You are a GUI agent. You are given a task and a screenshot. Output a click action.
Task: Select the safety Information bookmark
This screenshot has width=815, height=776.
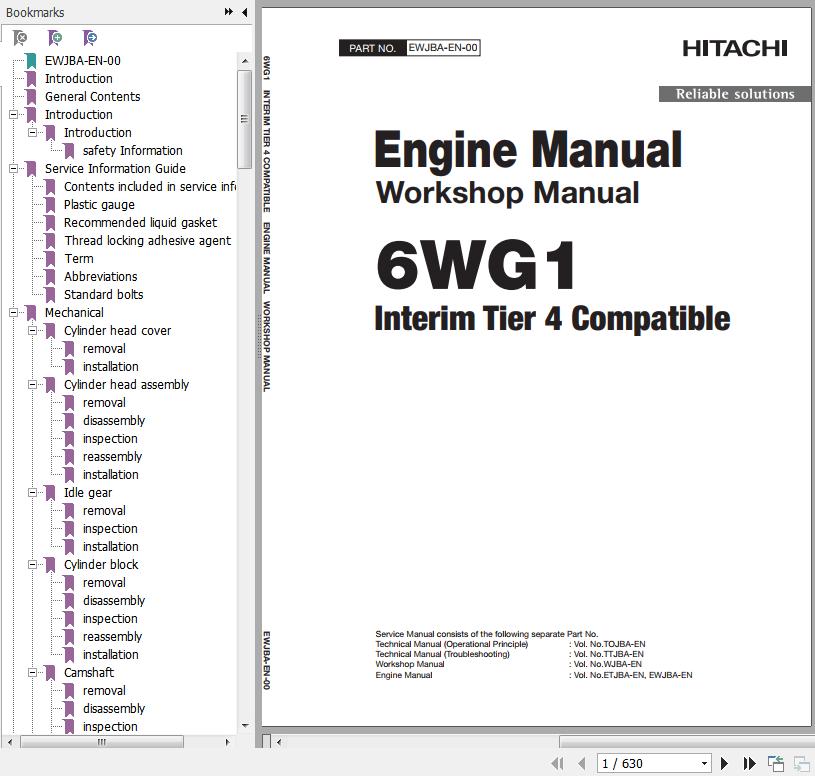pyautogui.click(x=133, y=151)
